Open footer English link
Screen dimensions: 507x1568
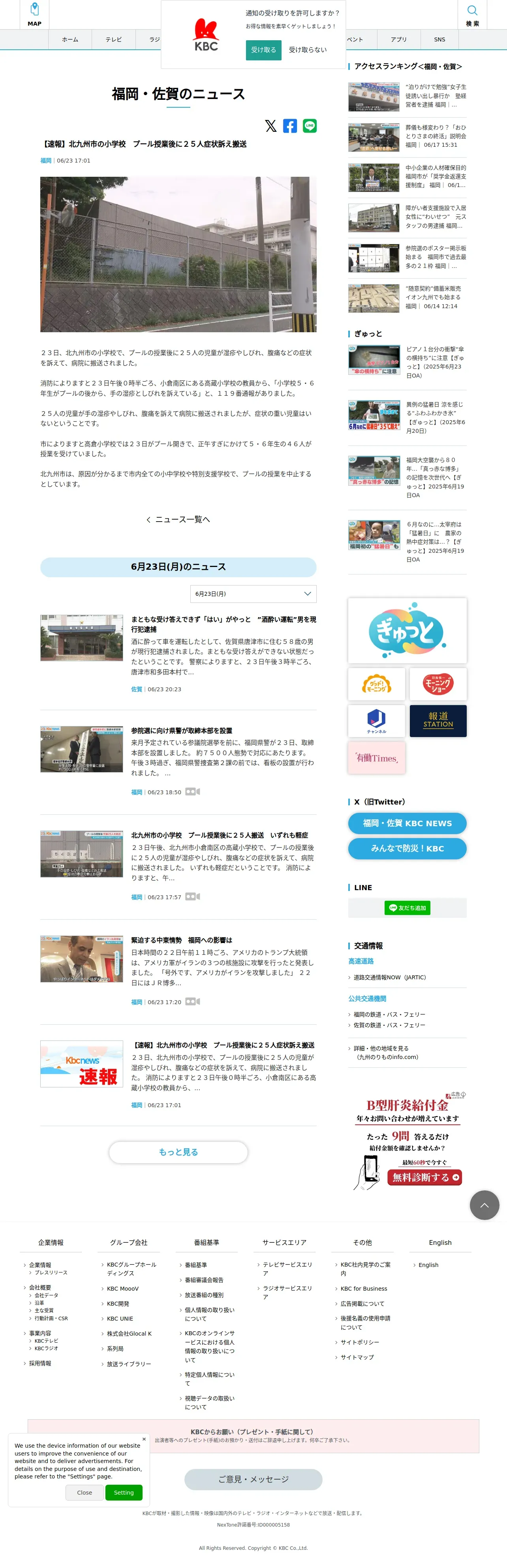[x=428, y=1265]
